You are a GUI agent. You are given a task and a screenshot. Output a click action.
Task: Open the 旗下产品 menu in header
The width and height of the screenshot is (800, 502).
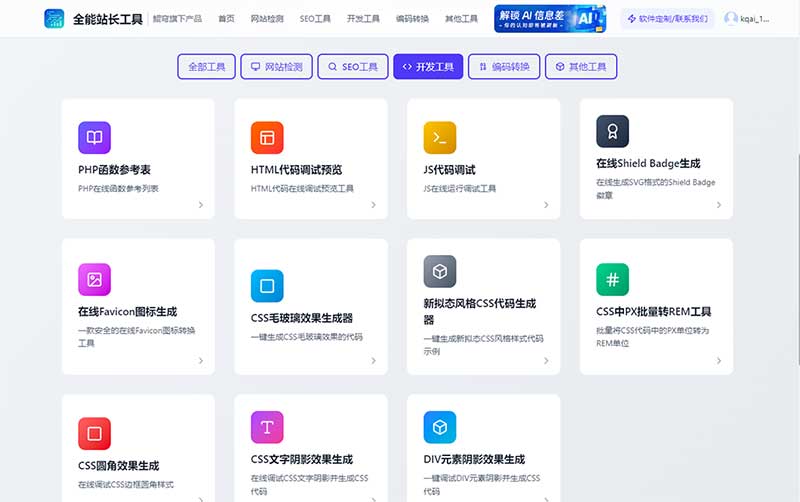pyautogui.click(x=177, y=19)
